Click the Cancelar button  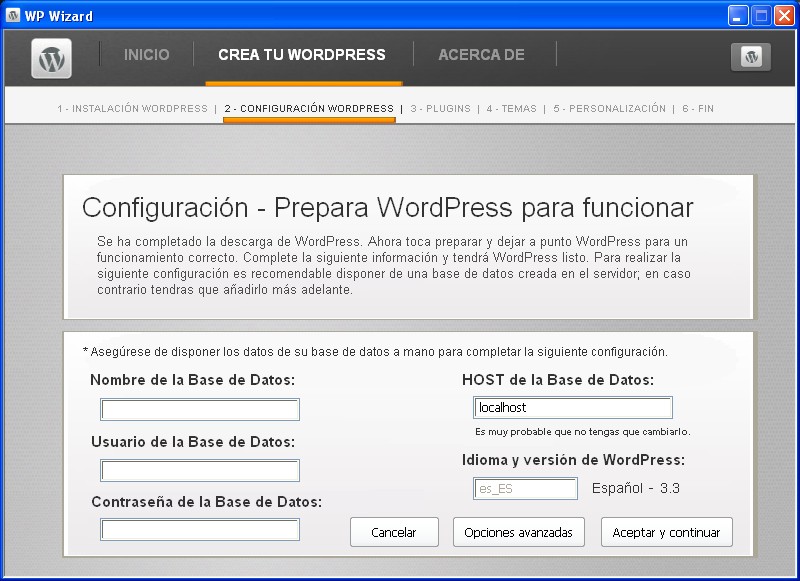click(394, 532)
